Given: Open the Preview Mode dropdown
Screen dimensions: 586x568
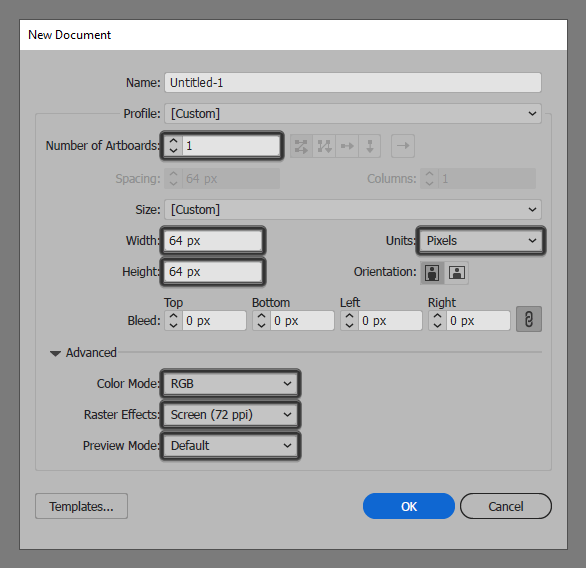Looking at the screenshot, I should 231,445.
